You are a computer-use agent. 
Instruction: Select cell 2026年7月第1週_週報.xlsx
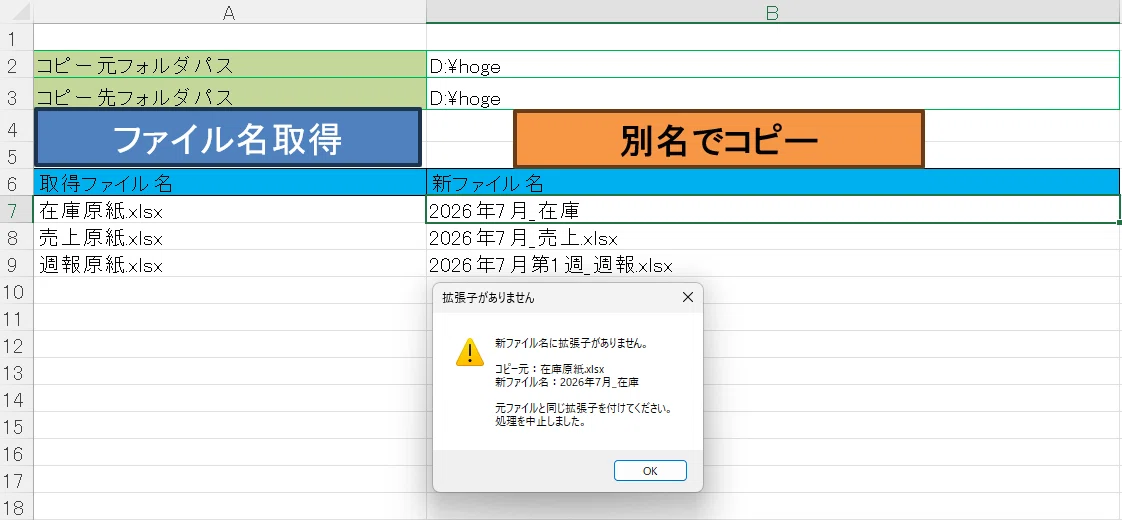tap(773, 265)
